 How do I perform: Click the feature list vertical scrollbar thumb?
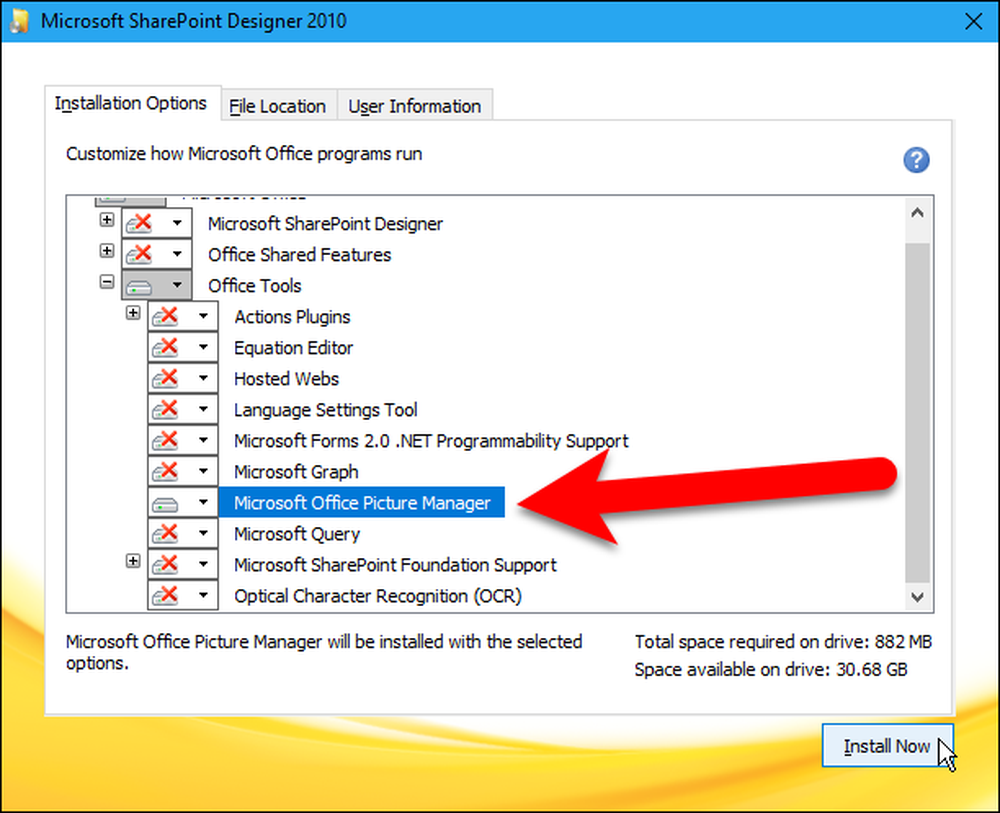pyautogui.click(x=917, y=412)
